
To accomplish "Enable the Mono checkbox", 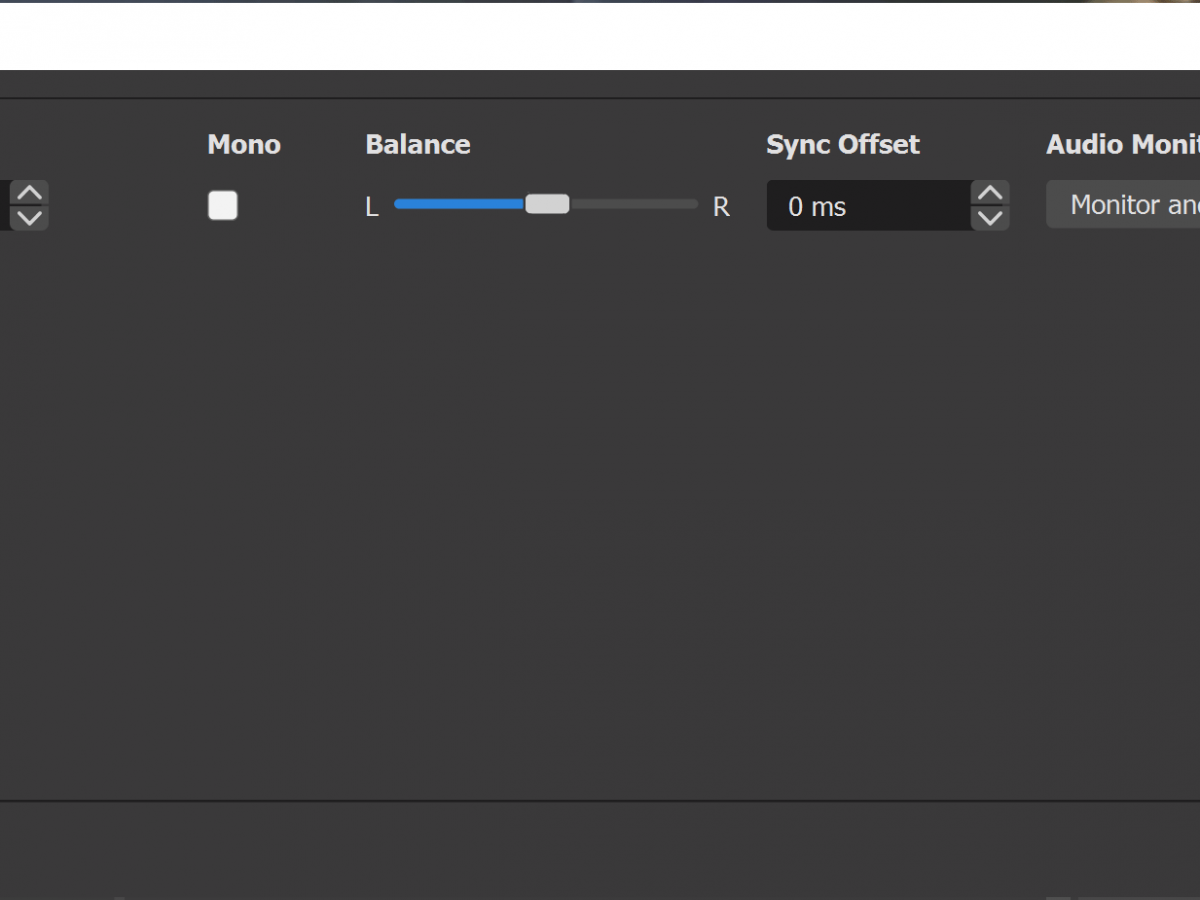I will tap(222, 205).
